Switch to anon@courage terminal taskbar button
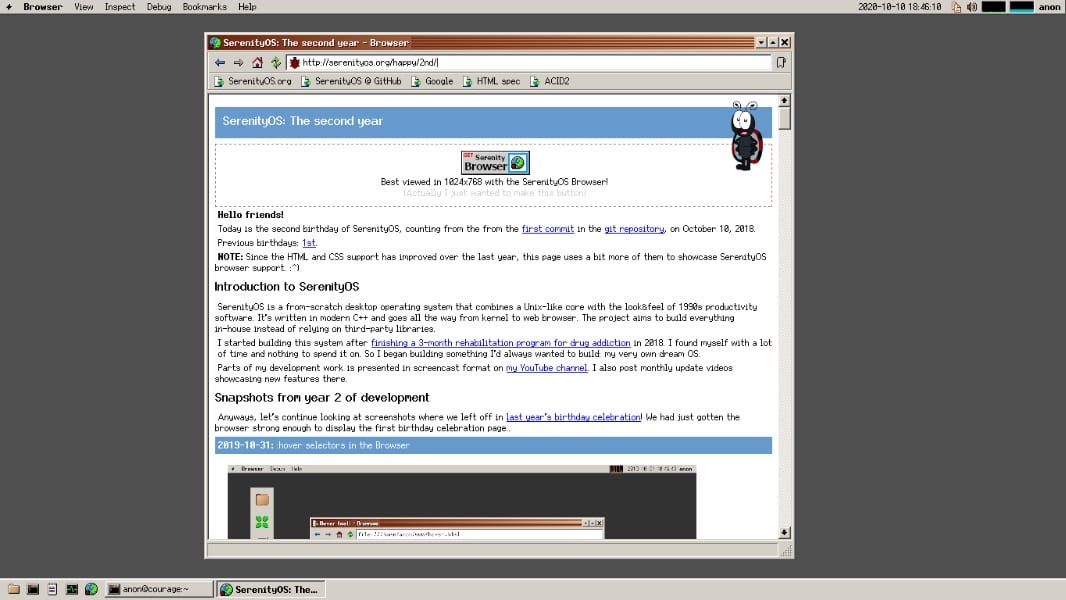 click(159, 589)
